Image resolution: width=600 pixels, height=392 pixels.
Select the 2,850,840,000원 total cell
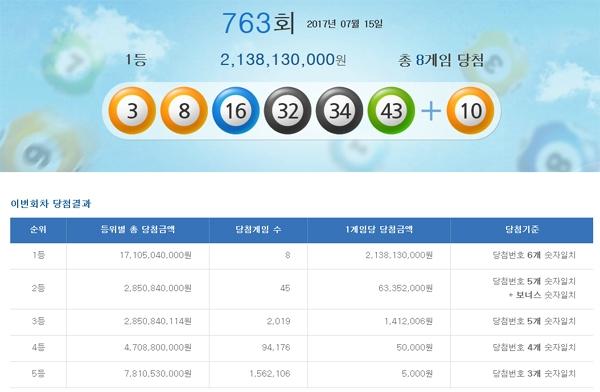[158, 288]
